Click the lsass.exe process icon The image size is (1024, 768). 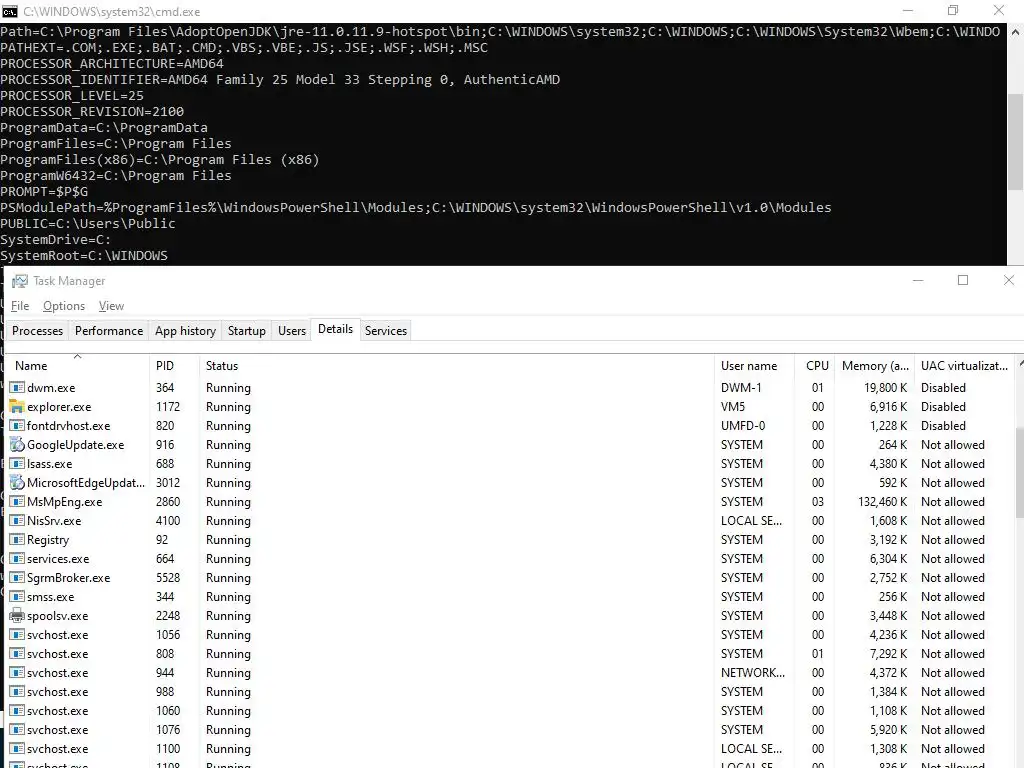tap(17, 463)
